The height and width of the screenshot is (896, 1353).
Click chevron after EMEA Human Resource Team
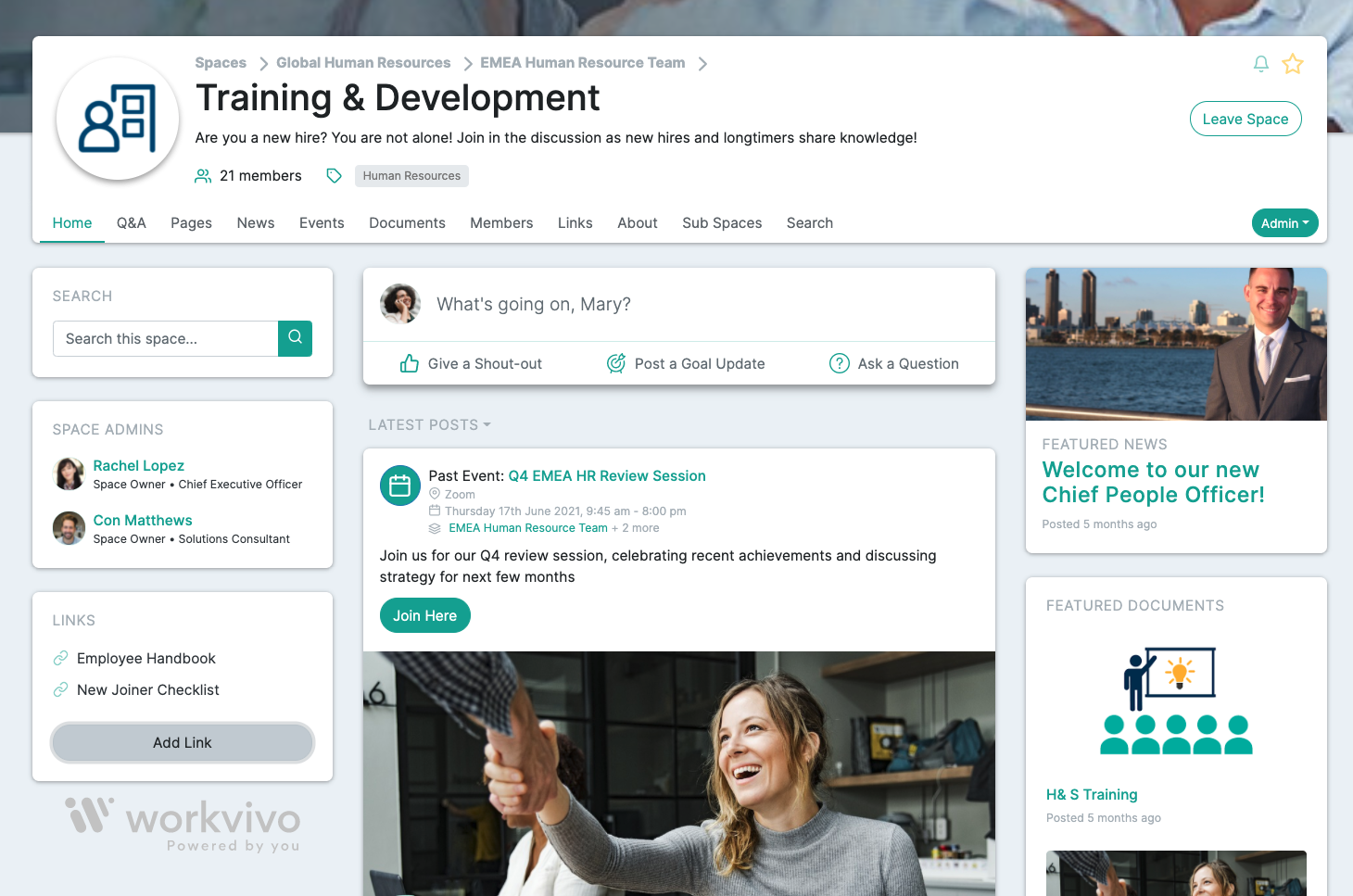click(702, 64)
